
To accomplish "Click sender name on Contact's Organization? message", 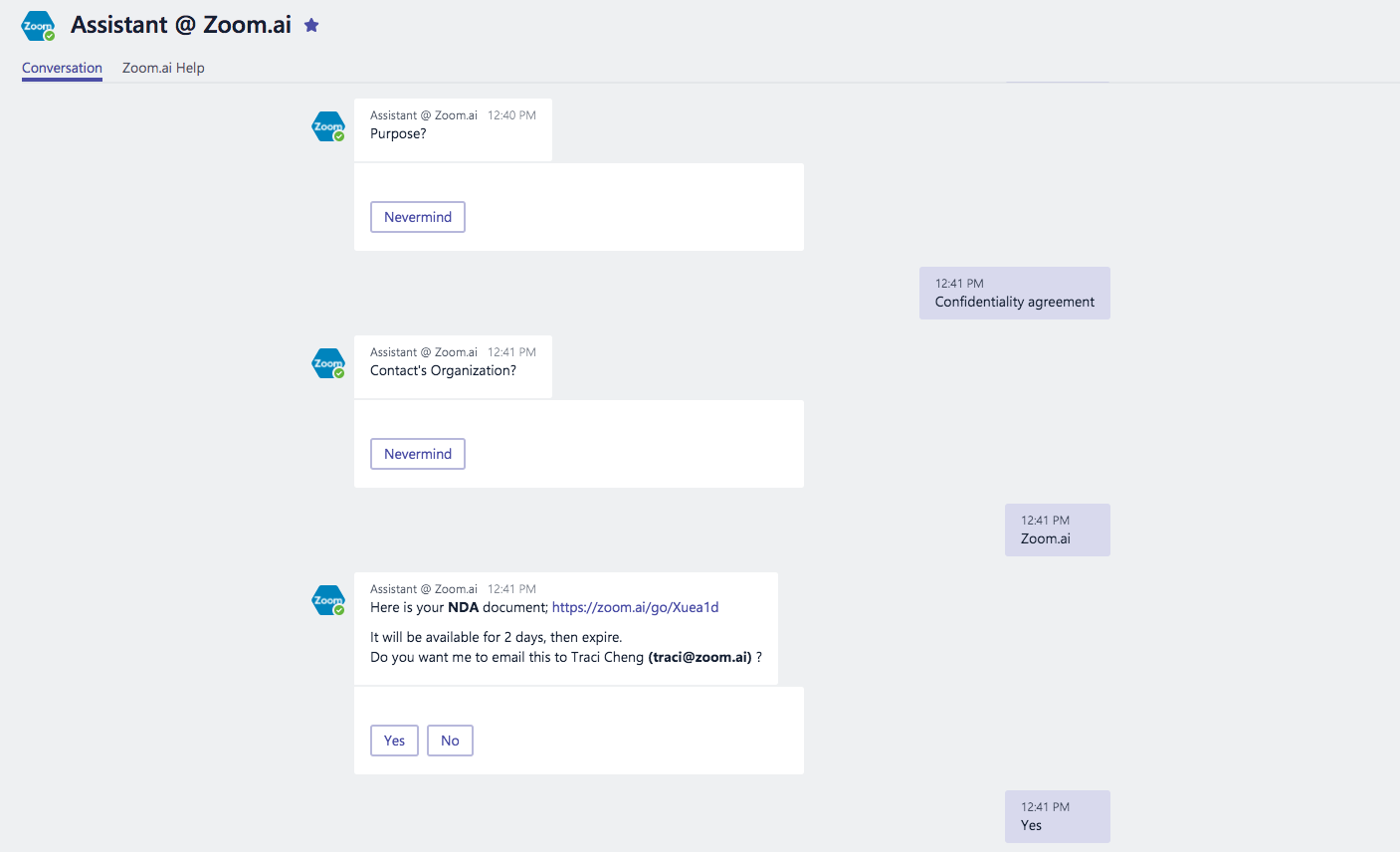I will click(x=424, y=352).
